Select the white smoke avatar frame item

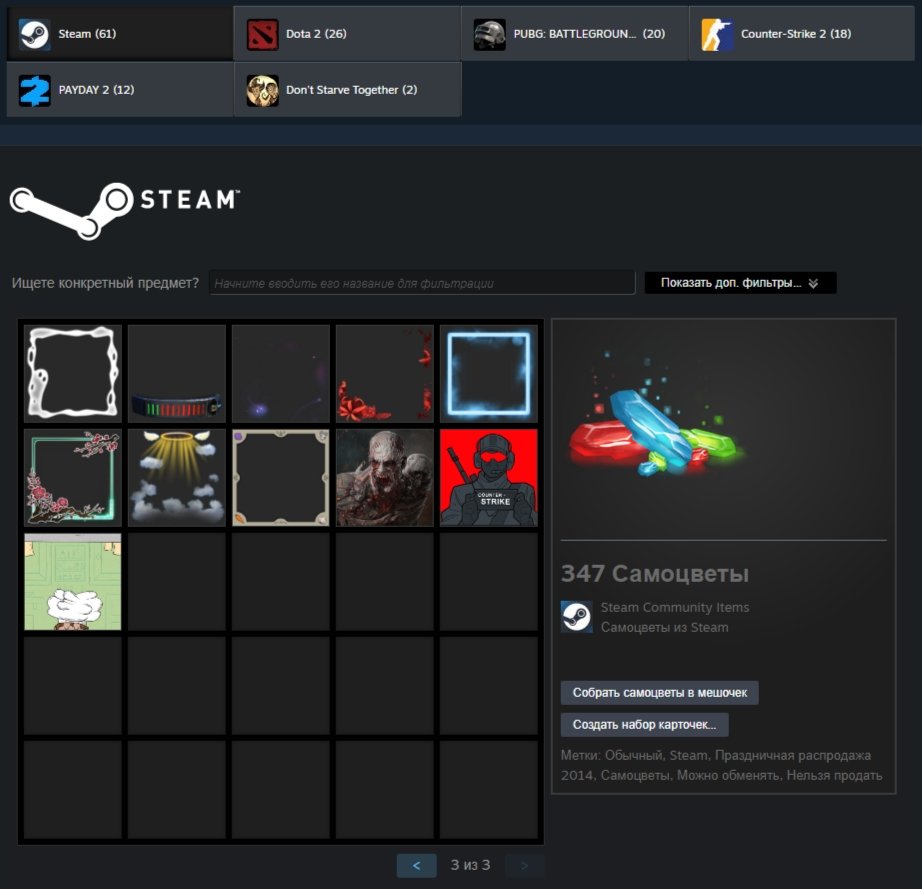pos(73,373)
